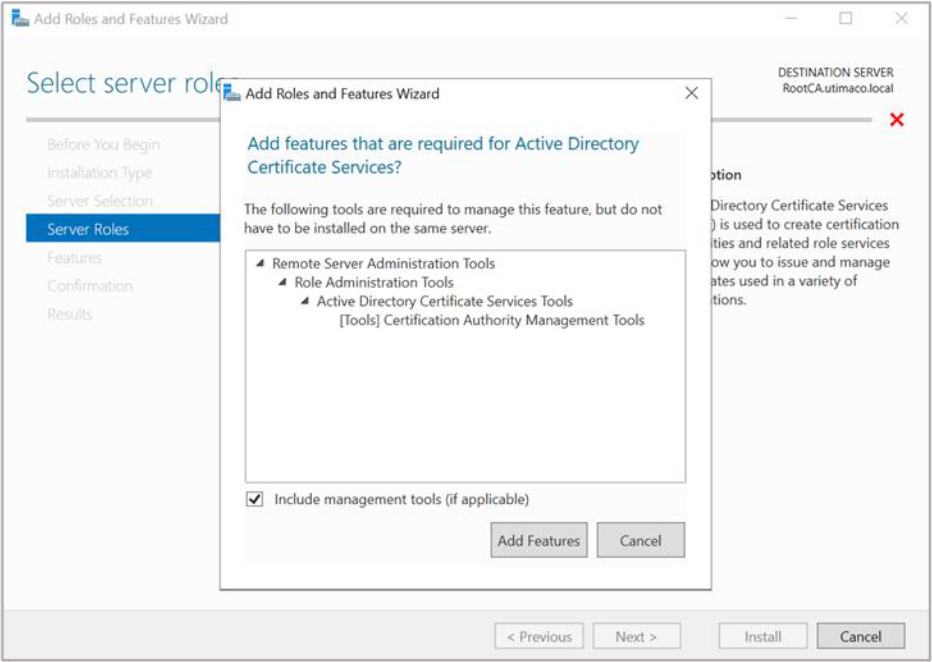Maximize the main wizard window
The image size is (932, 662).
[x=845, y=18]
